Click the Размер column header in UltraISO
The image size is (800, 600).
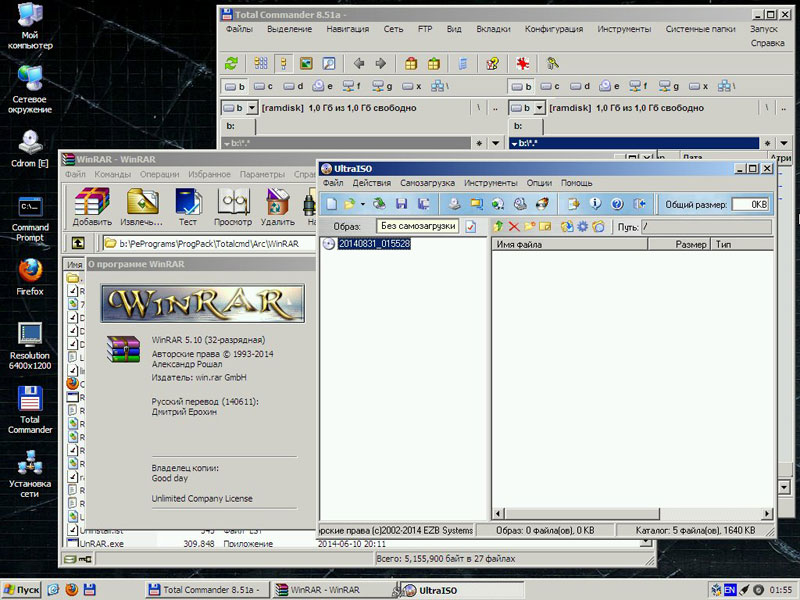point(680,244)
